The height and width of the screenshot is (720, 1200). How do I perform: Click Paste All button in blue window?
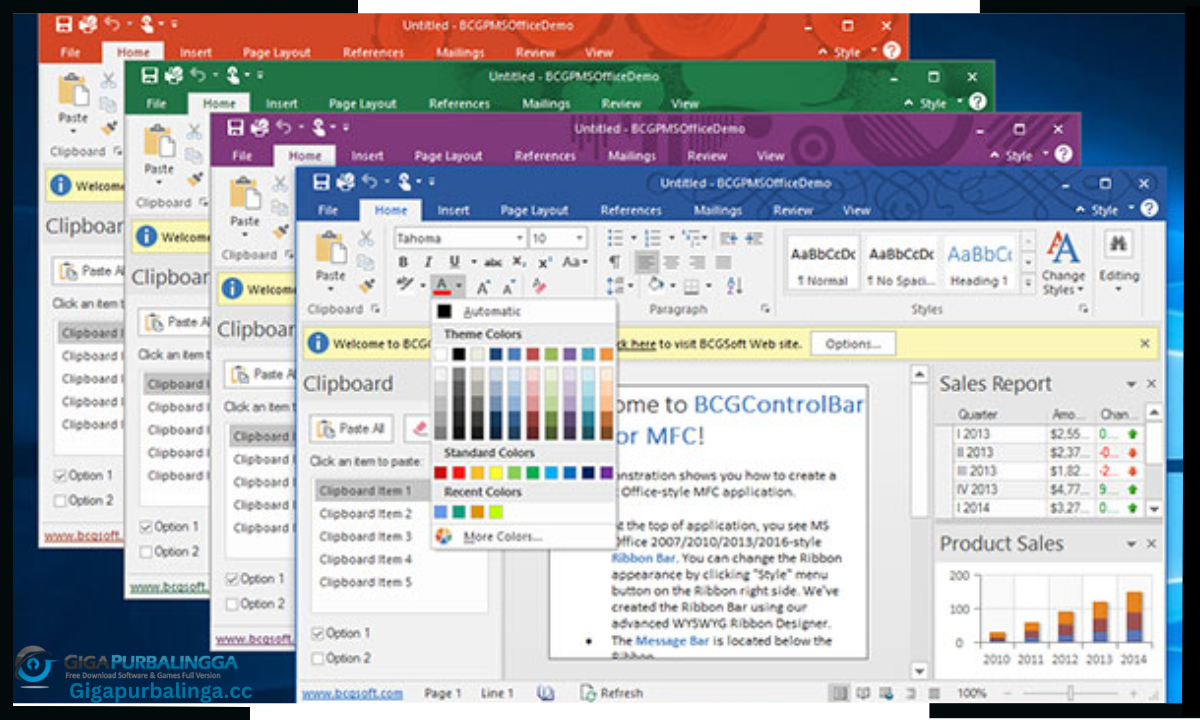click(x=351, y=428)
